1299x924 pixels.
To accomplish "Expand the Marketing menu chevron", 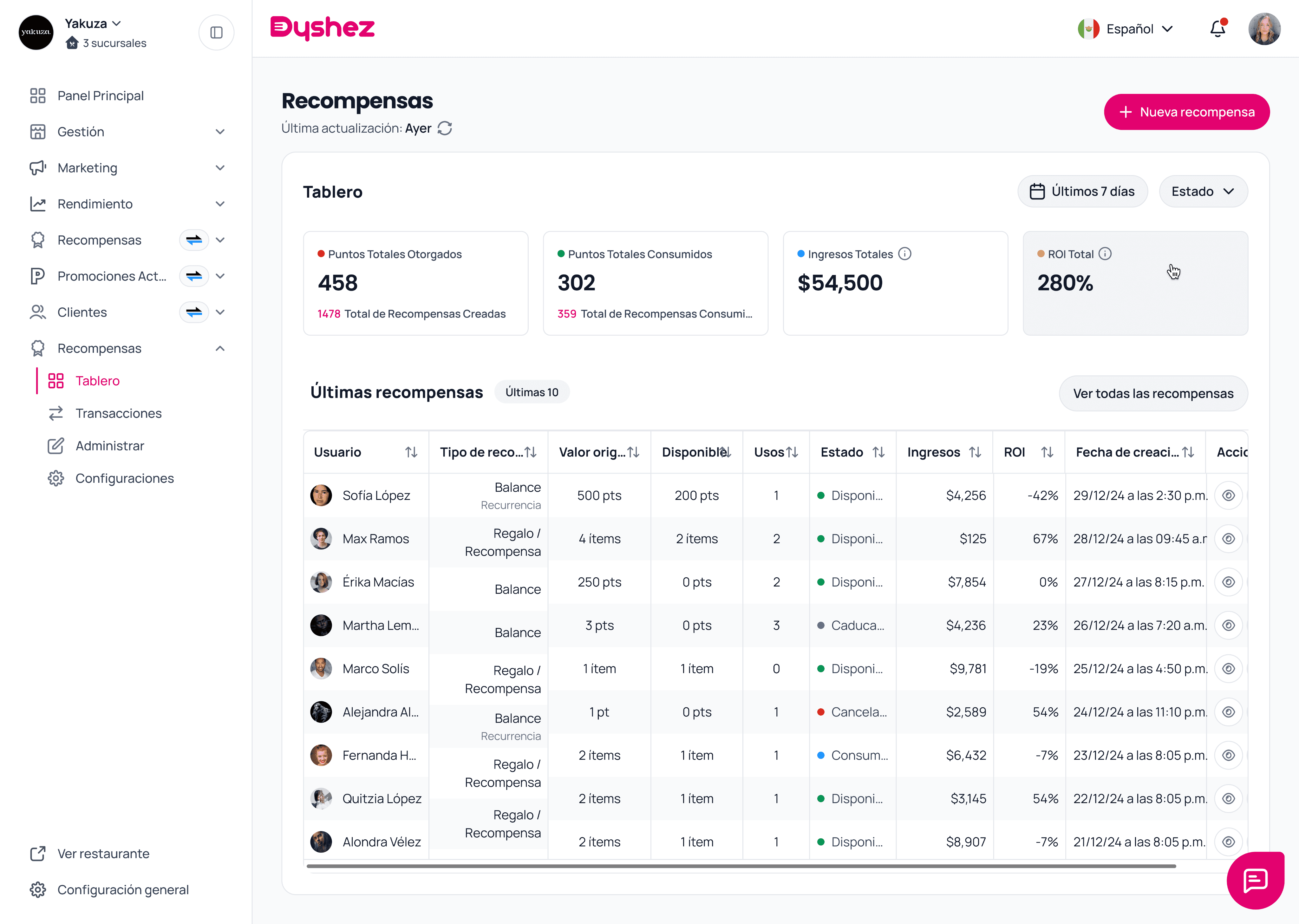I will [x=220, y=168].
